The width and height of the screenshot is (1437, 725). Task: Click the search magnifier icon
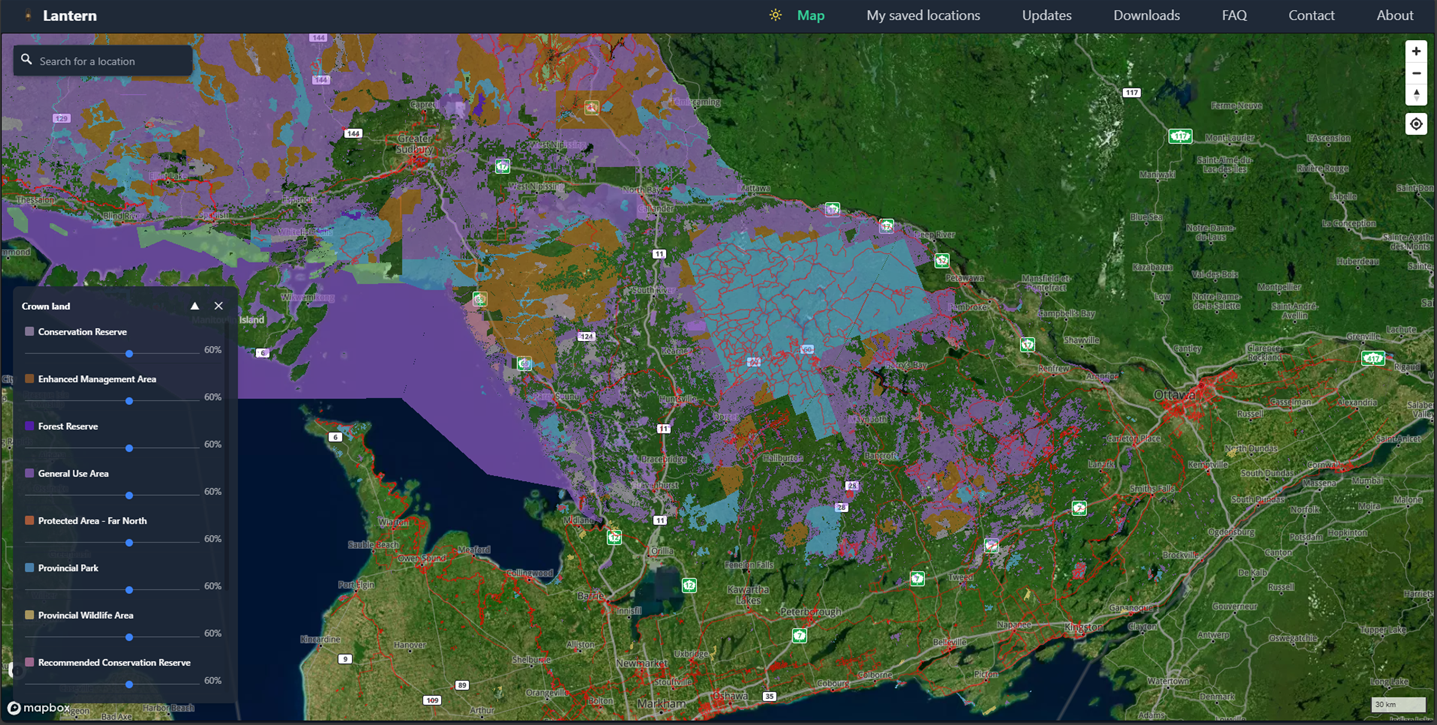click(x=27, y=60)
